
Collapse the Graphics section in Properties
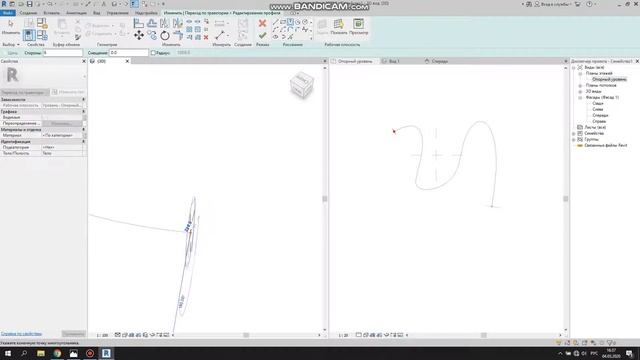click(x=84, y=111)
